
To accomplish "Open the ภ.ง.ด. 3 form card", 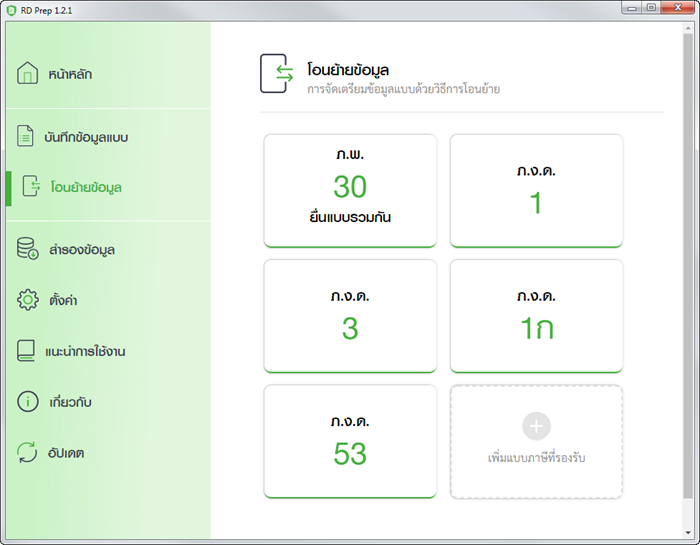I will (350, 315).
